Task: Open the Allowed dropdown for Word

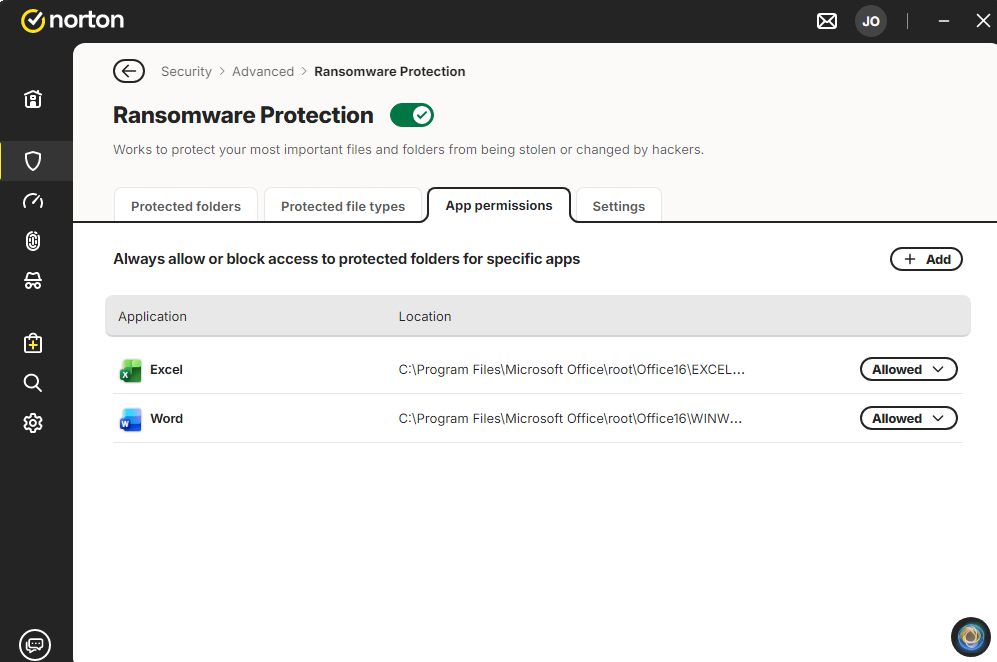Action: click(909, 418)
